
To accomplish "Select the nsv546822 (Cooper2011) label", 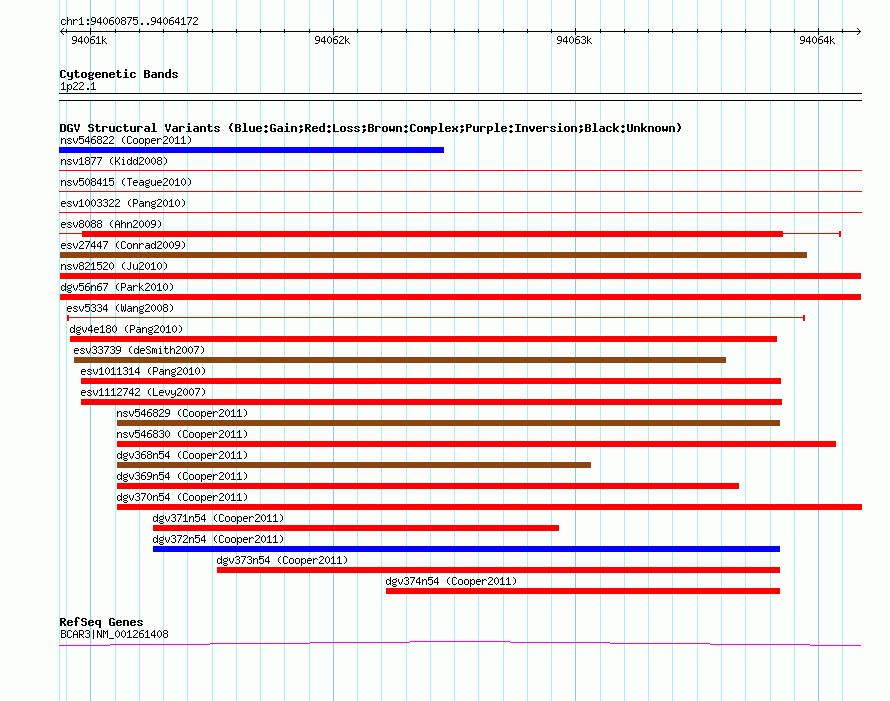I will 126,140.
